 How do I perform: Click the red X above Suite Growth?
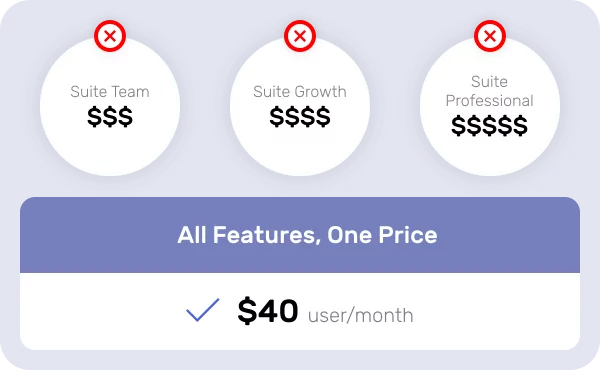click(300, 36)
